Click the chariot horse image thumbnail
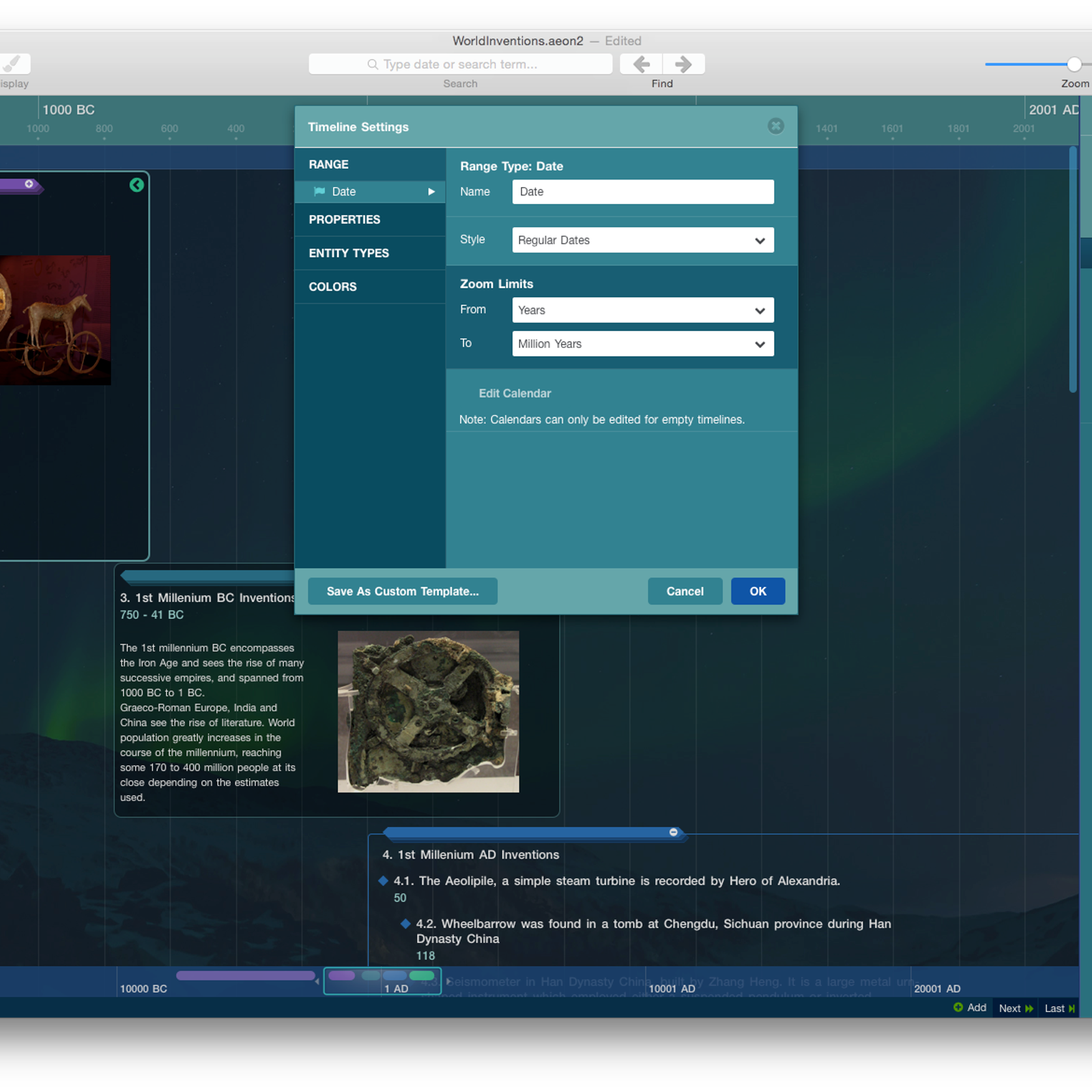This screenshot has width=1092, height=1092. click(55, 320)
